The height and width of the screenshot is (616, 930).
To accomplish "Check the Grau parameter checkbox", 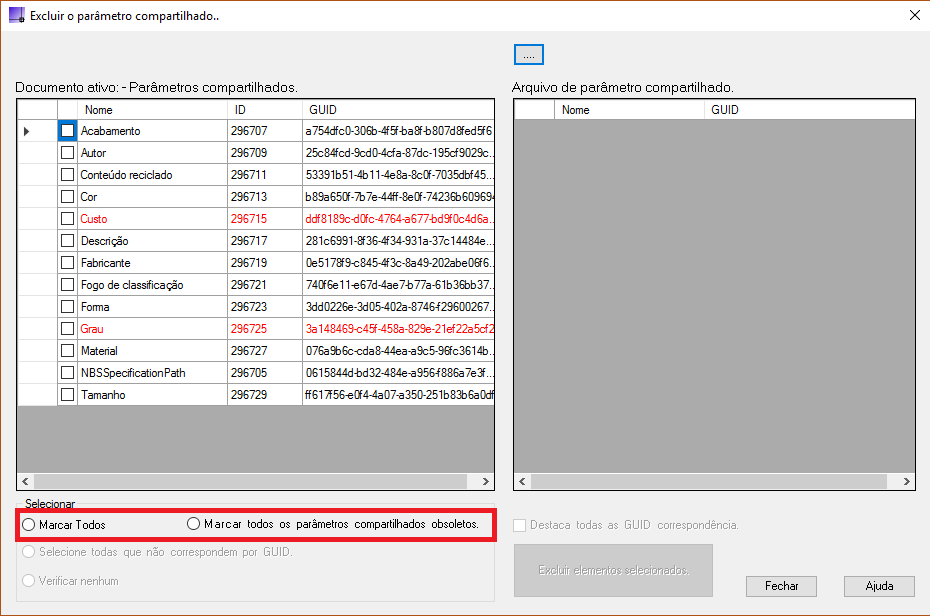I will point(68,328).
